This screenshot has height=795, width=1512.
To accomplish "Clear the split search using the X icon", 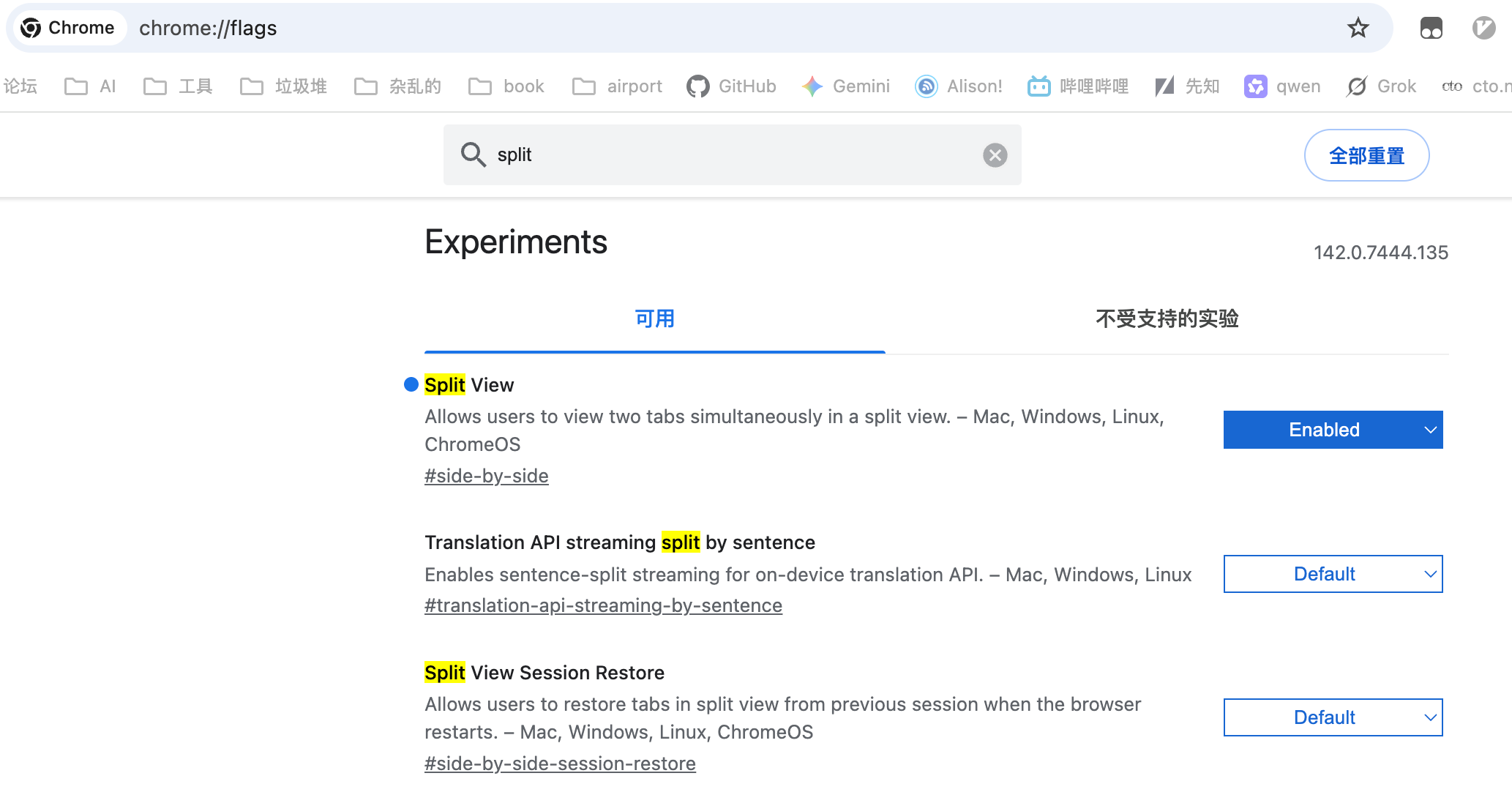I will pyautogui.click(x=994, y=154).
